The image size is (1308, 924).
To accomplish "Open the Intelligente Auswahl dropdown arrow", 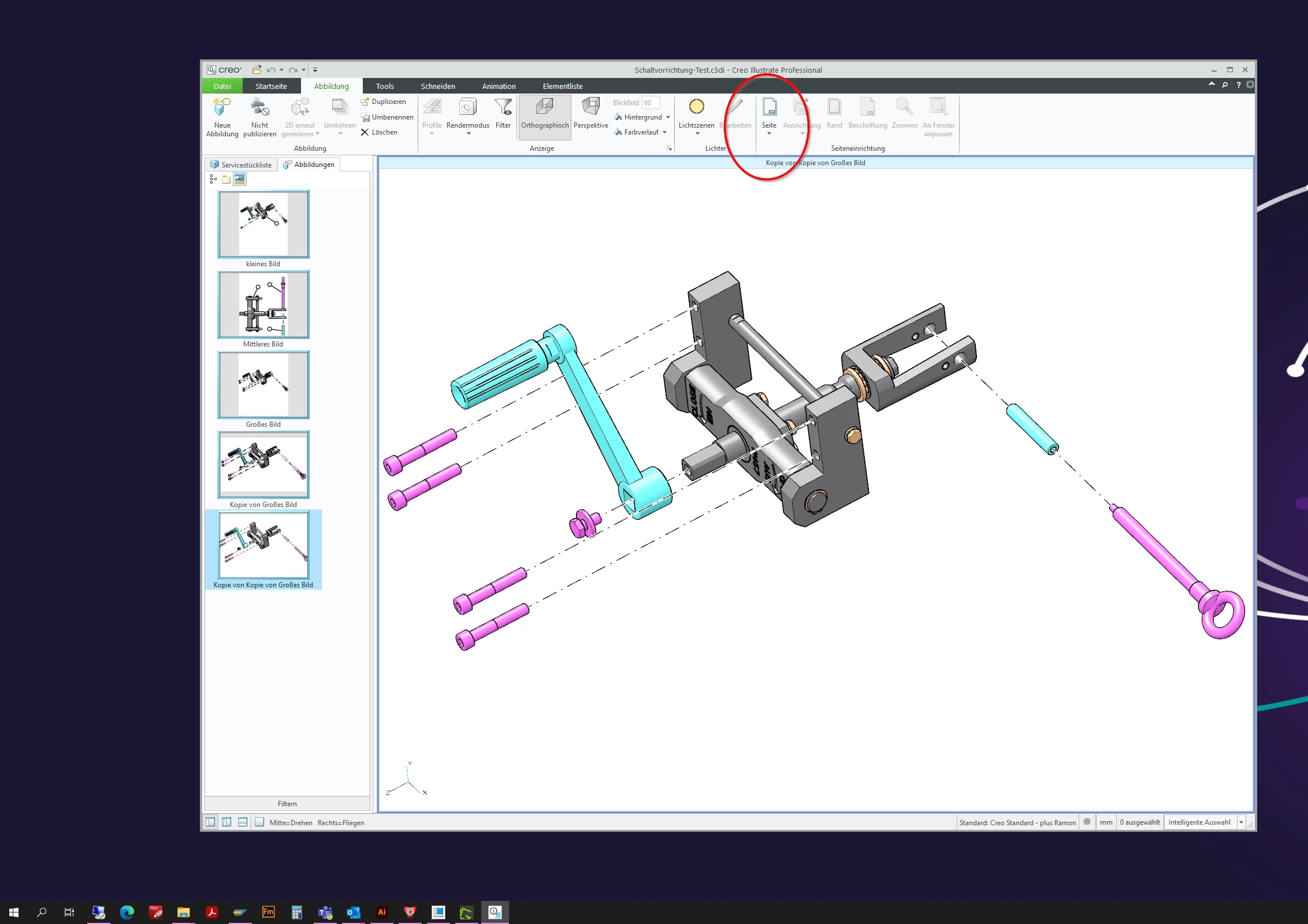I will tap(1241, 822).
